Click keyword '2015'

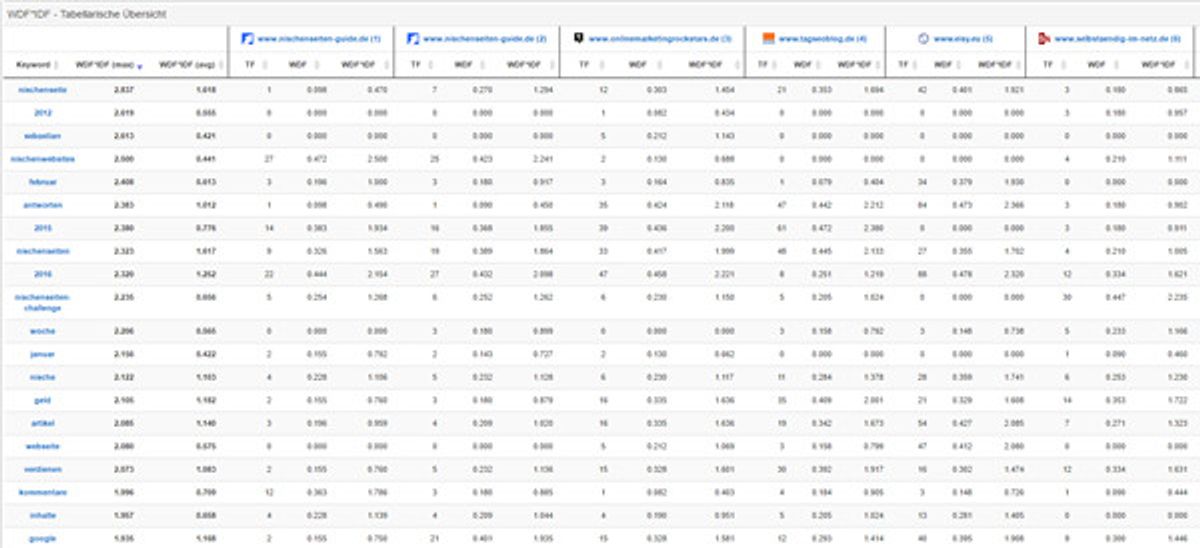43,228
